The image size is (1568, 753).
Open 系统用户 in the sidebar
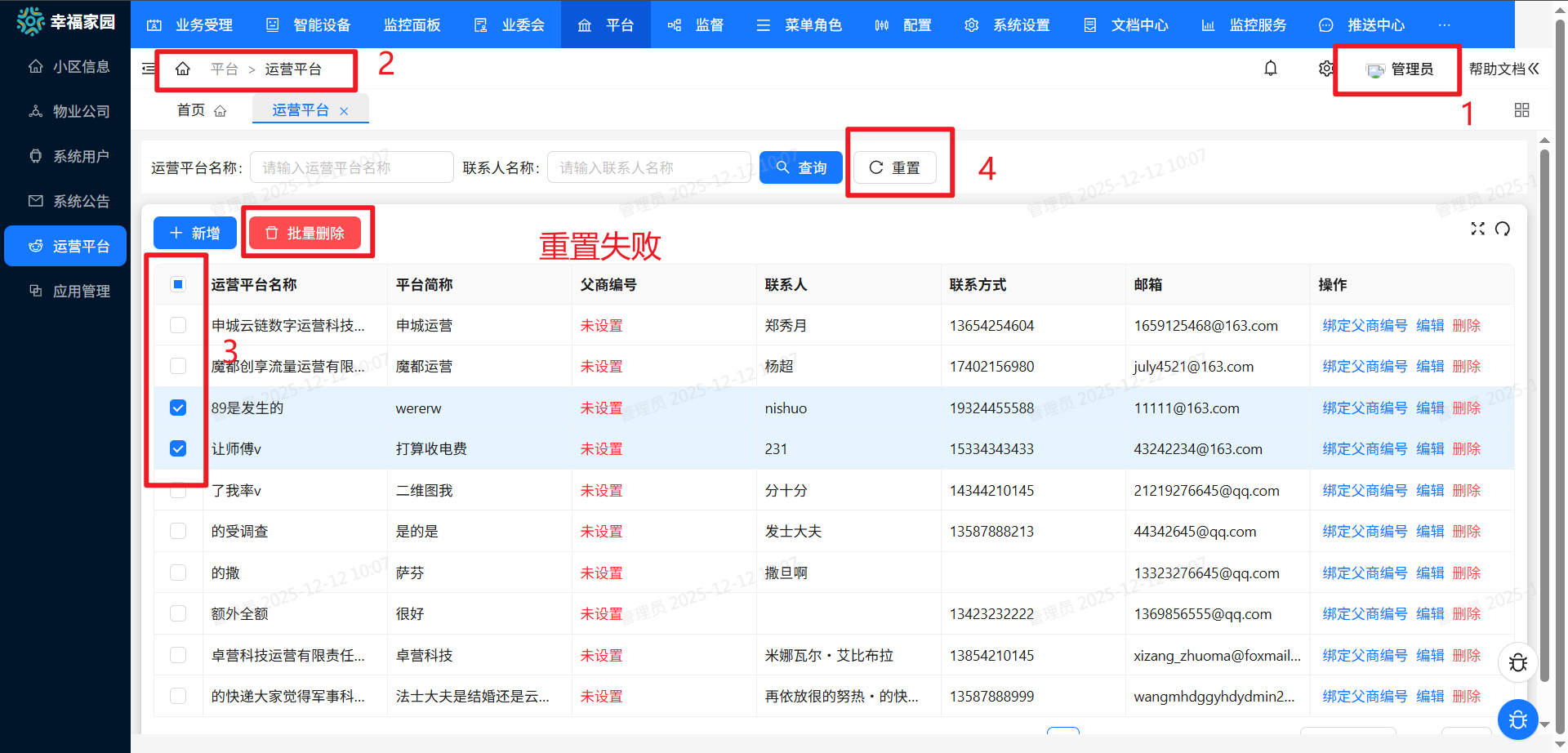65,156
